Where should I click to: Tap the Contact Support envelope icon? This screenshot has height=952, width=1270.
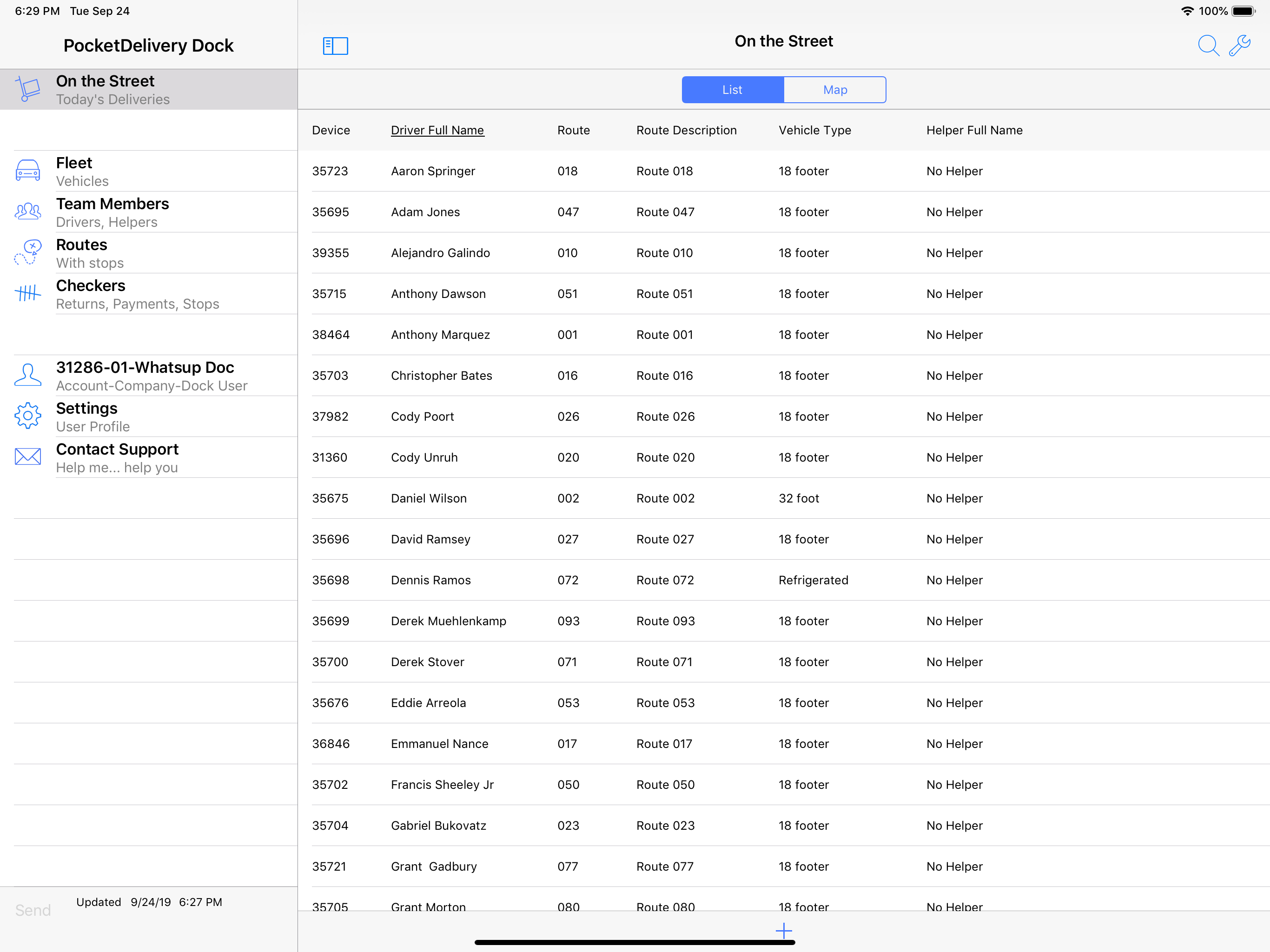(x=27, y=457)
